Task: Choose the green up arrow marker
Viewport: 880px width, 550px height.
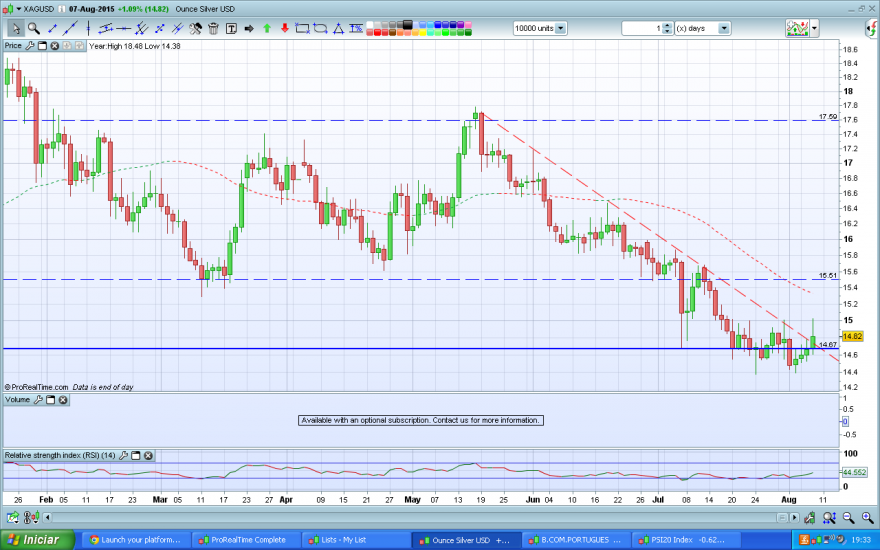Action: click(x=267, y=28)
